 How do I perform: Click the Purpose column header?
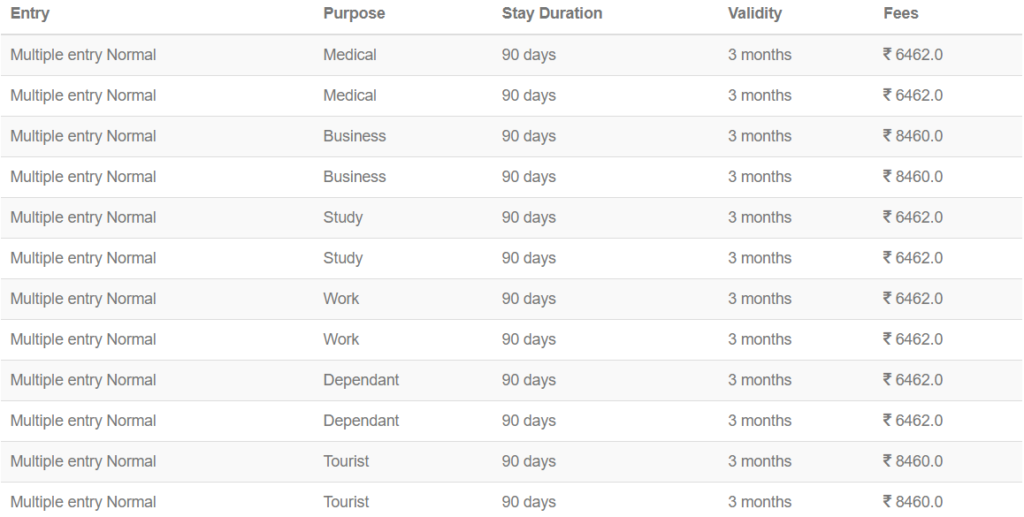[x=354, y=14]
